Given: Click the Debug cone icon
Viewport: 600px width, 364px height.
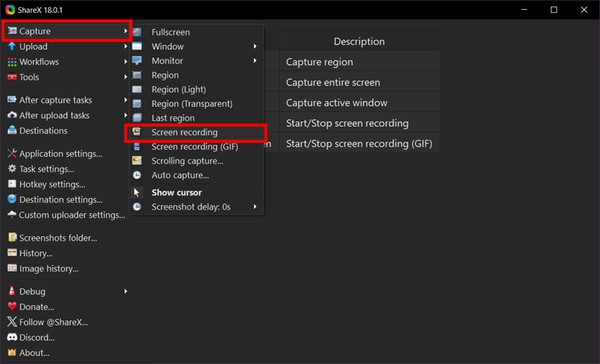Looking at the screenshot, I should click(x=12, y=291).
